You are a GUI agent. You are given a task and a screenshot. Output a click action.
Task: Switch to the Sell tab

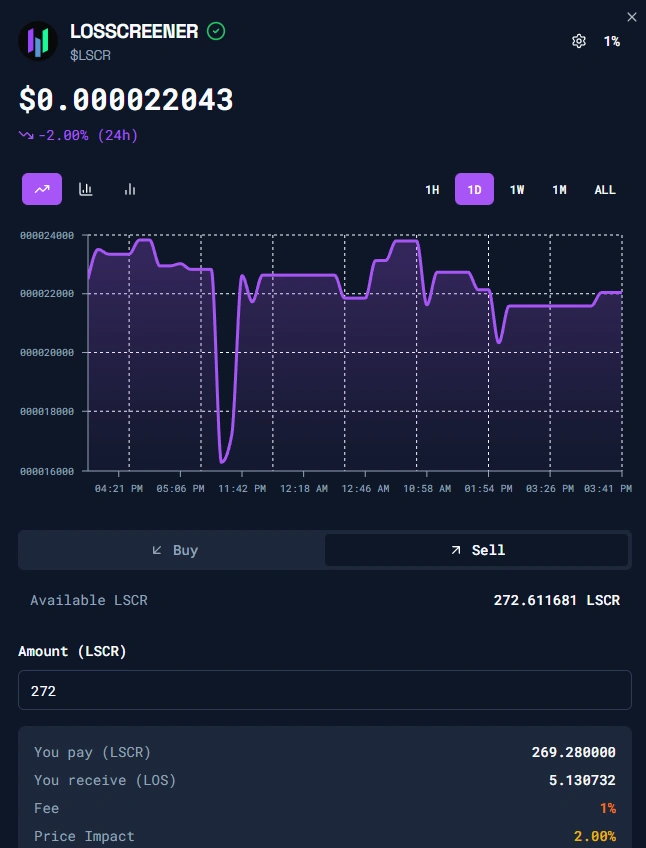coord(477,550)
